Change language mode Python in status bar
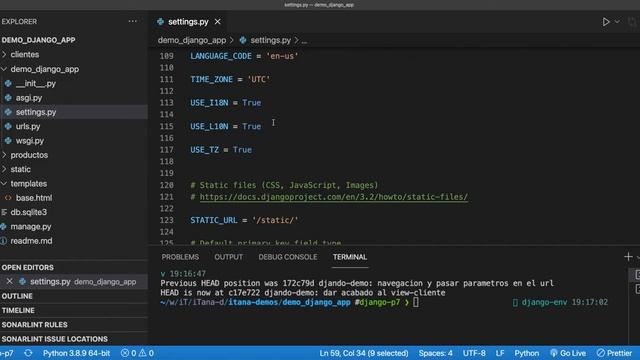This screenshot has width=640, height=360. click(x=527, y=353)
